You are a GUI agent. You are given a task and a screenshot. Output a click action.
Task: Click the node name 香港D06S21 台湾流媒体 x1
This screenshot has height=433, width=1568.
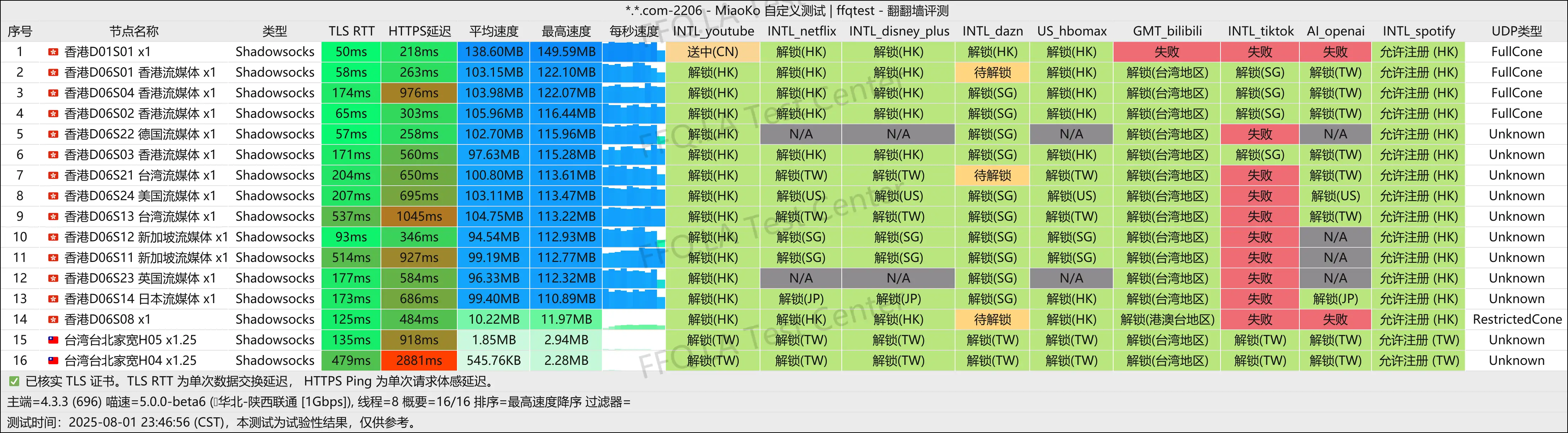(x=140, y=176)
